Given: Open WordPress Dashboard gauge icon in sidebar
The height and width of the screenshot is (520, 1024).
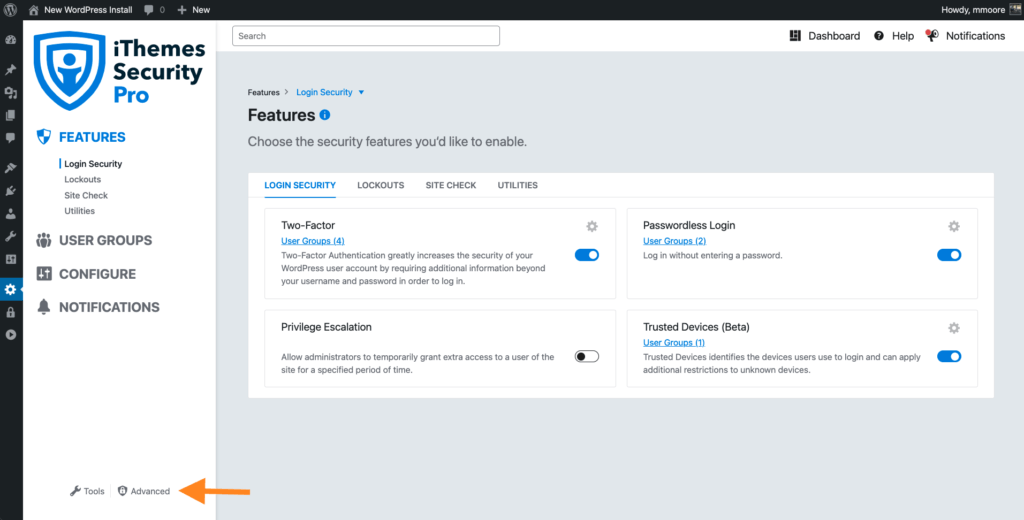Looking at the screenshot, I should [x=10, y=39].
